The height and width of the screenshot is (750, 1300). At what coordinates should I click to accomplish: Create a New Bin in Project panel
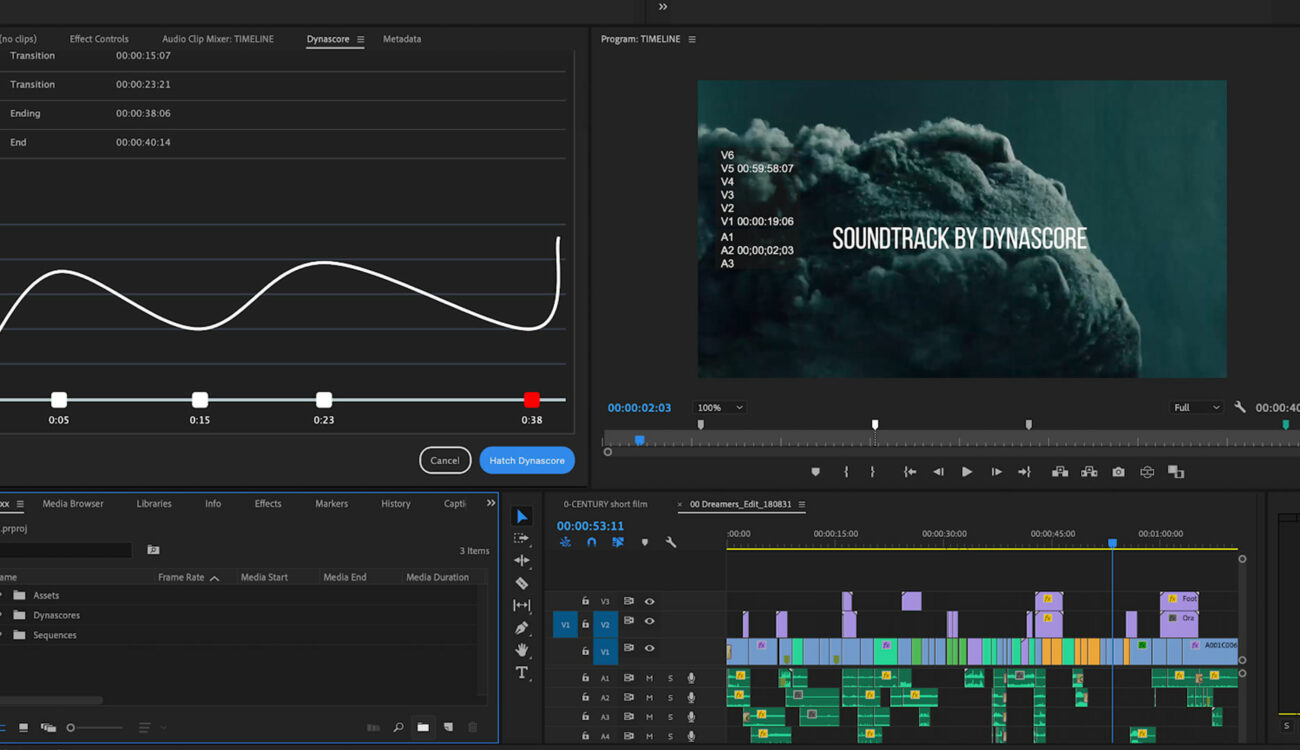(x=423, y=727)
